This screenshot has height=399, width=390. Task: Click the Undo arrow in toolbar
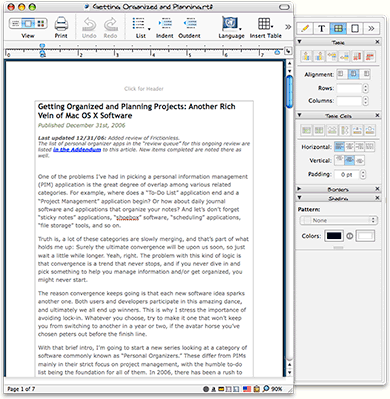point(89,25)
